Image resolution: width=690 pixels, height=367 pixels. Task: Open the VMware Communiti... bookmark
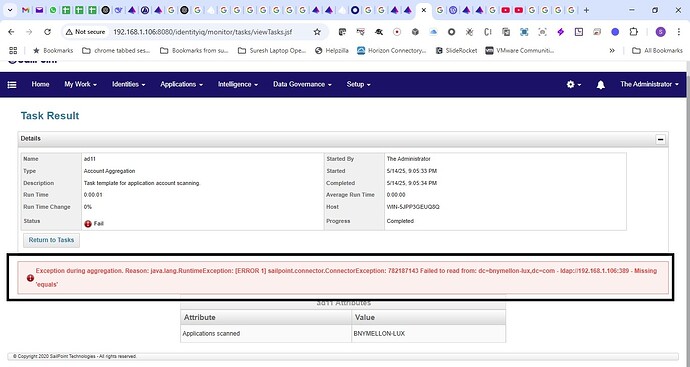(x=520, y=51)
